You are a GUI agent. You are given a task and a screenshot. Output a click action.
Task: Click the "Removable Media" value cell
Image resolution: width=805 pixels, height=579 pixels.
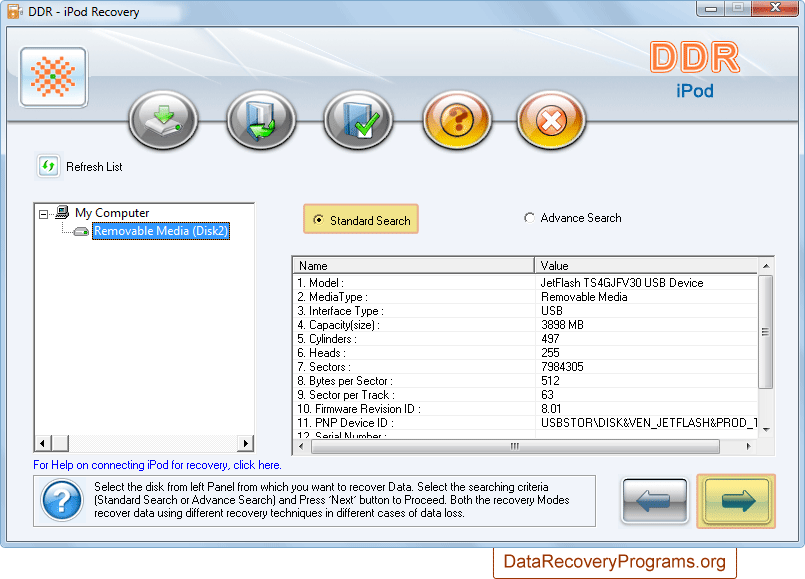pos(584,297)
